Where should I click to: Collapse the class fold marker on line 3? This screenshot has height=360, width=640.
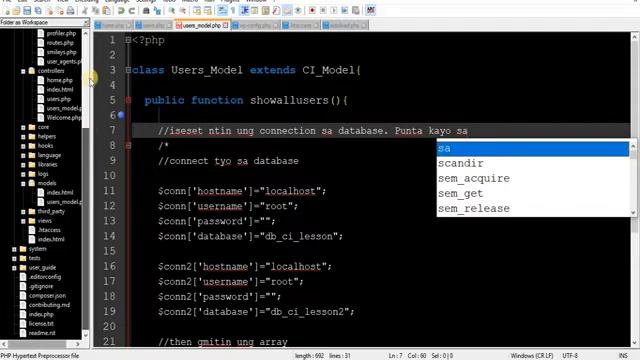pyautogui.click(x=128, y=70)
